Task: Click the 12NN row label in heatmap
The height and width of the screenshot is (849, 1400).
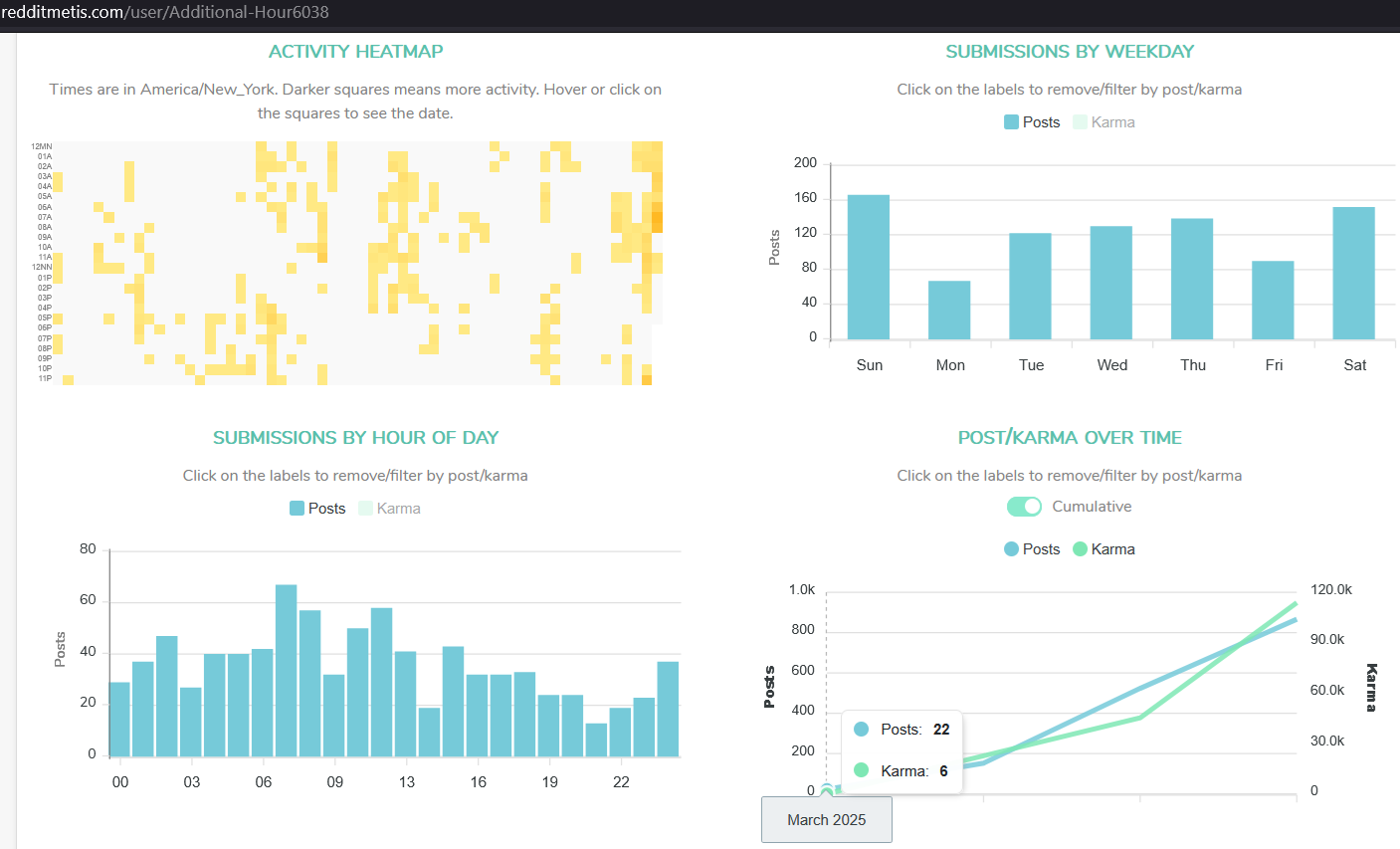Action: pyautogui.click(x=42, y=267)
